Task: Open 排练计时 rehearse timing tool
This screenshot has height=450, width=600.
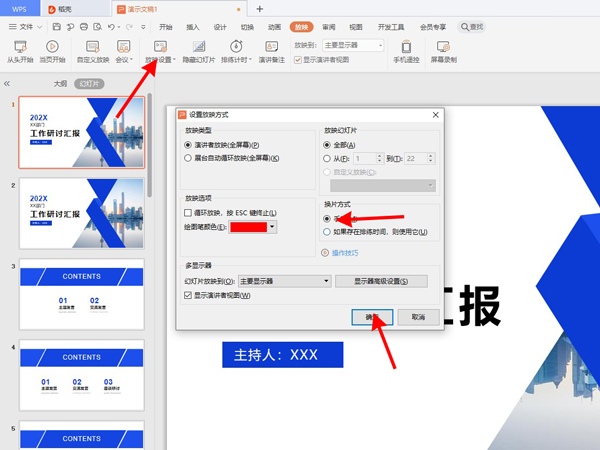Action: [234, 47]
